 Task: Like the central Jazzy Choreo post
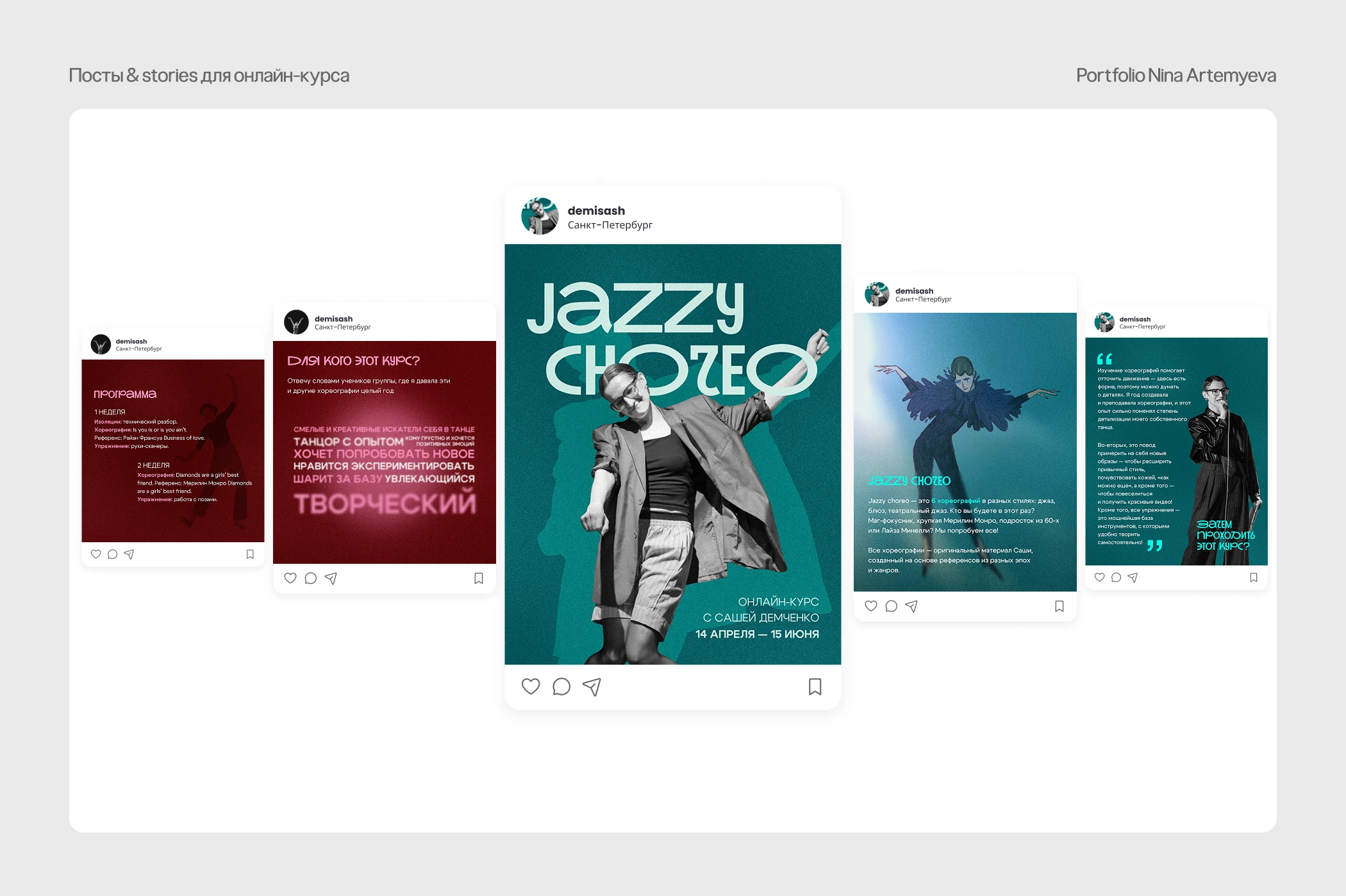531,686
